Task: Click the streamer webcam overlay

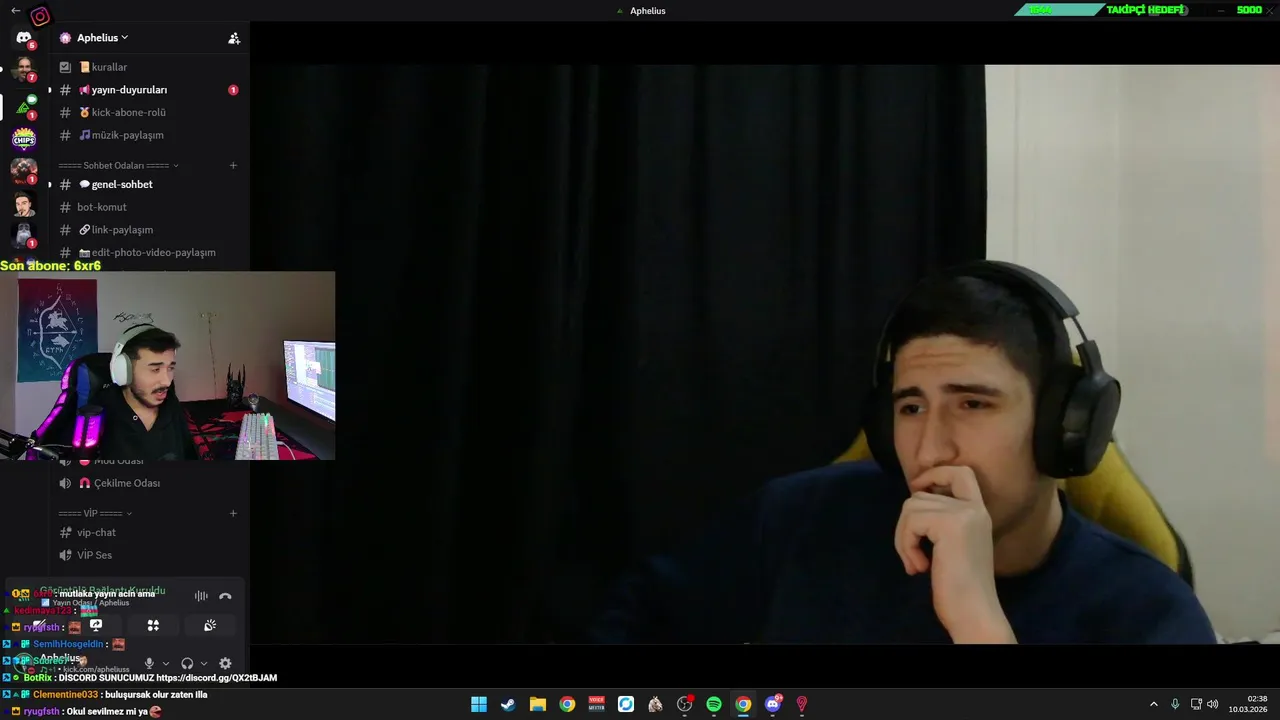Action: (x=168, y=366)
